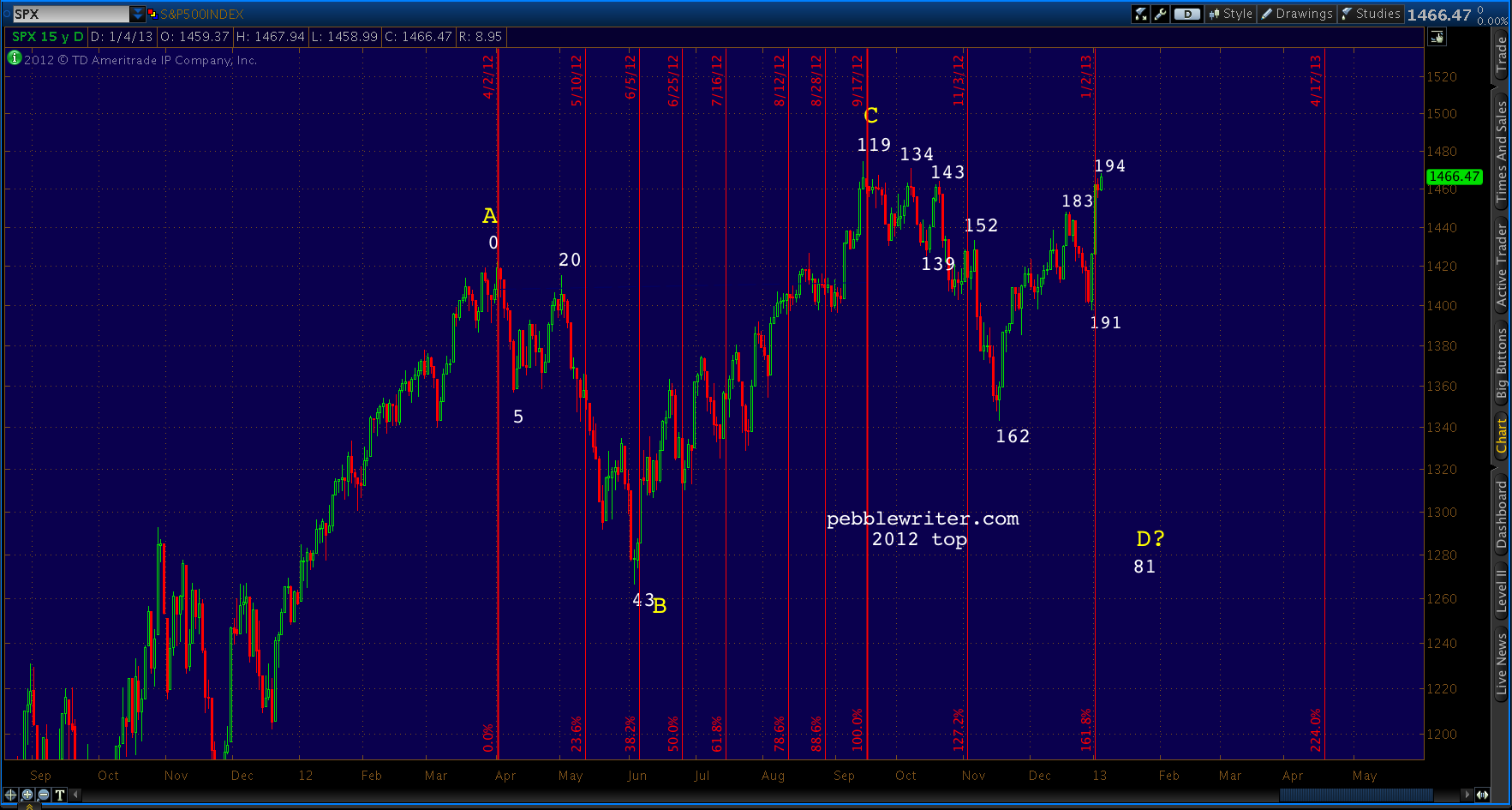Image resolution: width=1512 pixels, height=810 pixels.
Task: Click the D timeframe button
Action: click(x=1187, y=14)
